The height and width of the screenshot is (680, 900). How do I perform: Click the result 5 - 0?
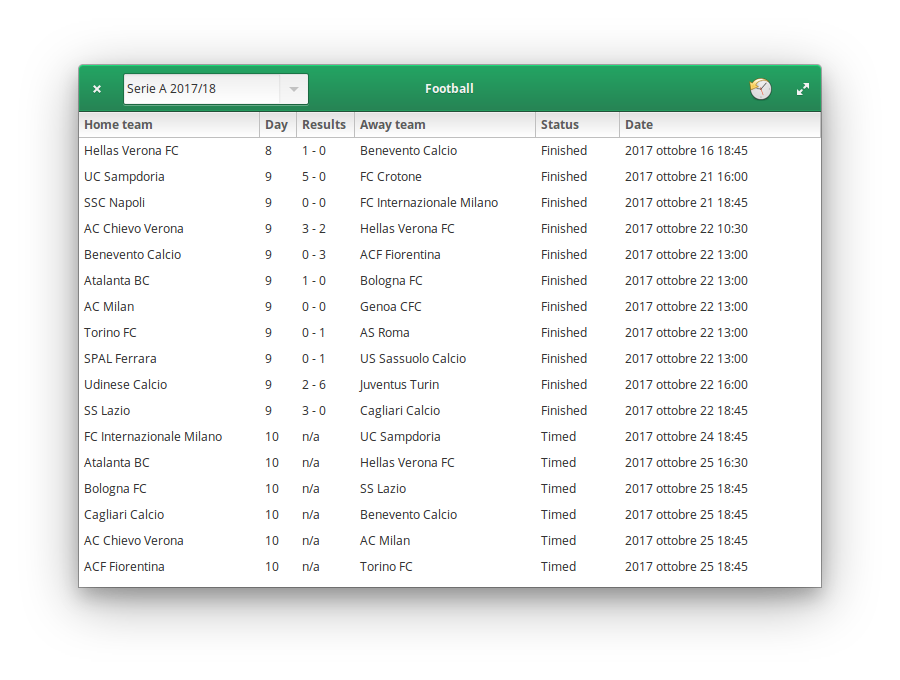tap(314, 177)
